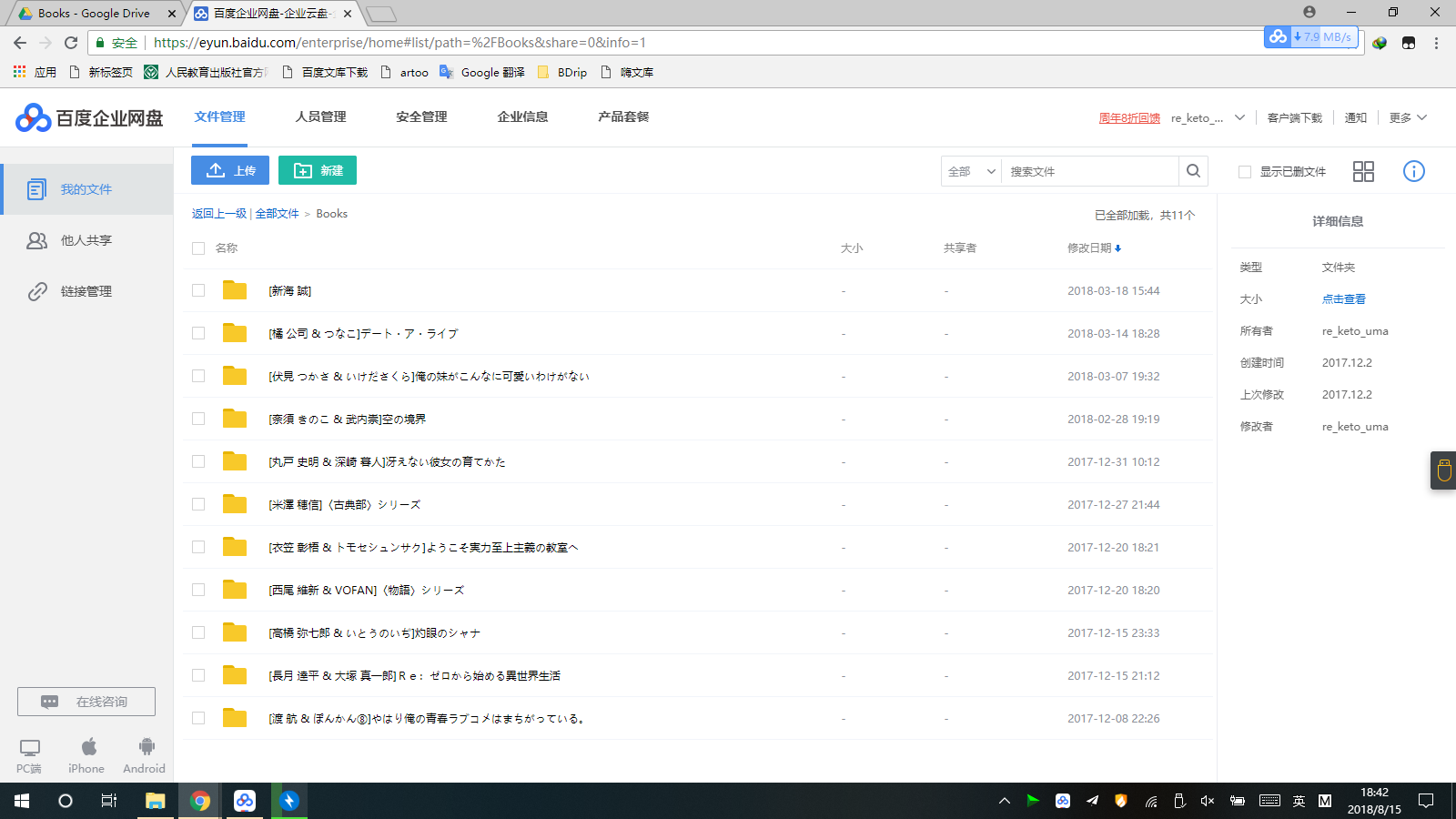Show hidden system tray icons chevron
Image resolution: width=1456 pixels, height=819 pixels.
click(x=1005, y=801)
